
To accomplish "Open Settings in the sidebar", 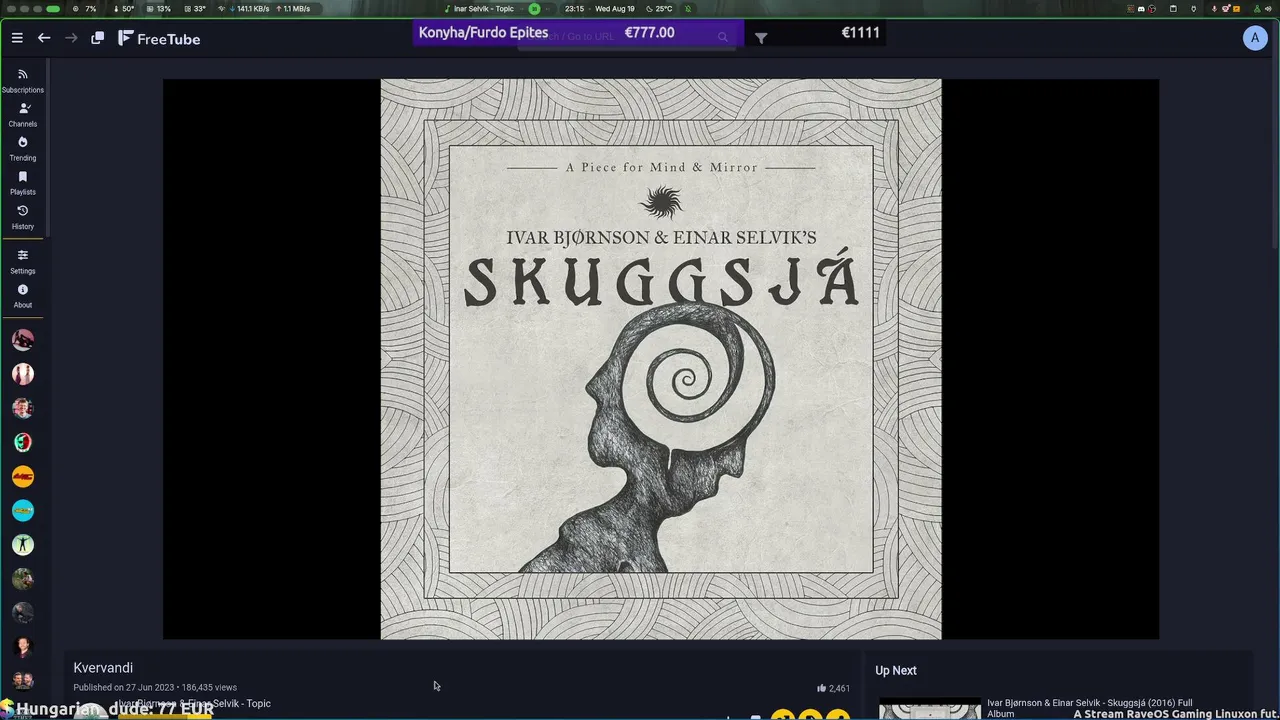I will click(23, 262).
